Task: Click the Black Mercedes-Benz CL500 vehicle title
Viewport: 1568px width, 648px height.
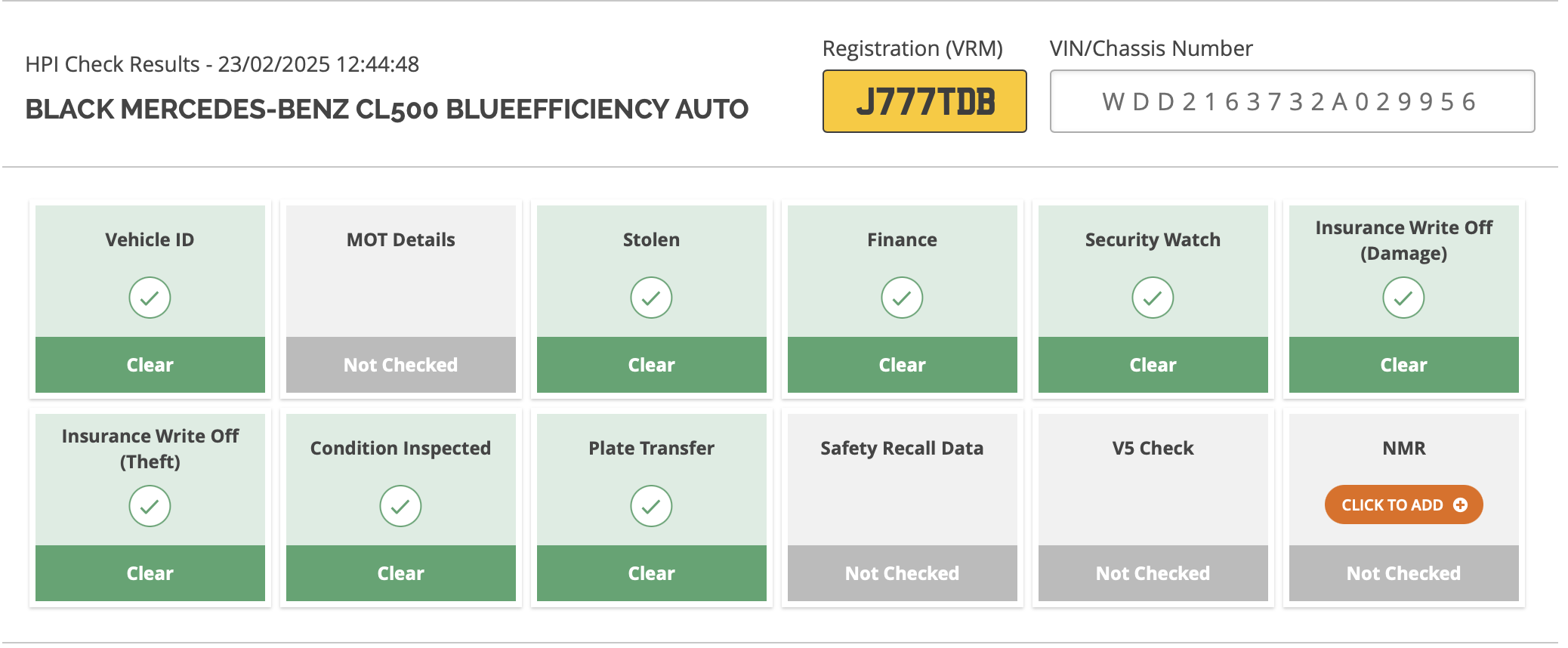Action: click(x=387, y=109)
